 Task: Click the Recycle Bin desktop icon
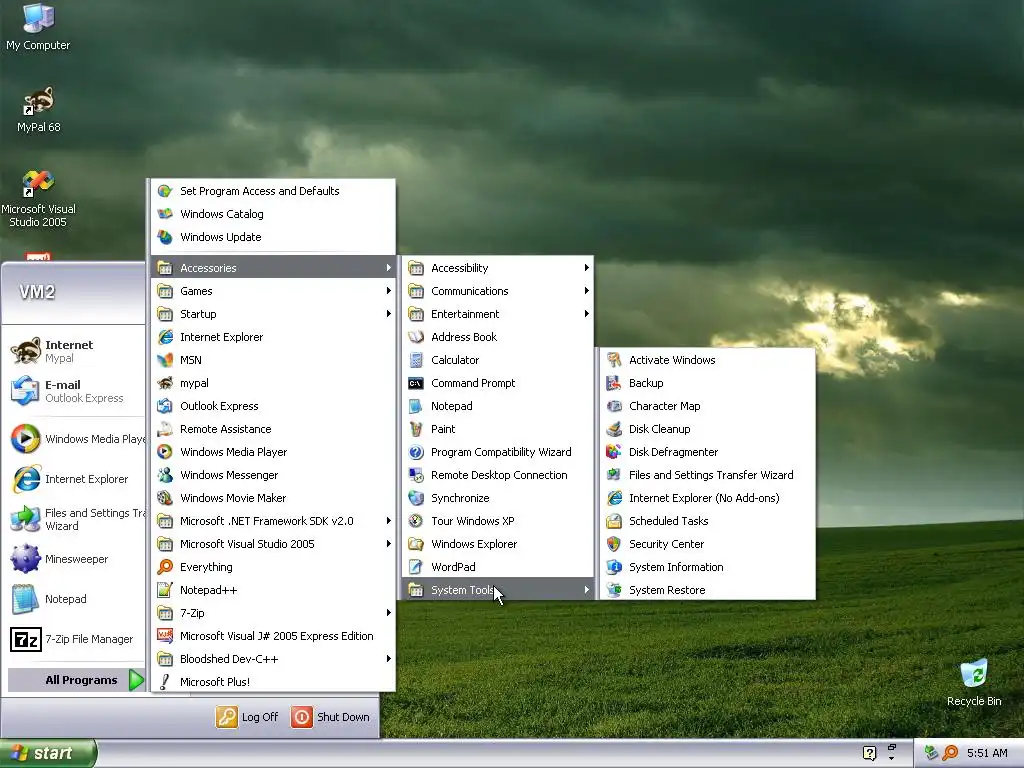pos(974,674)
